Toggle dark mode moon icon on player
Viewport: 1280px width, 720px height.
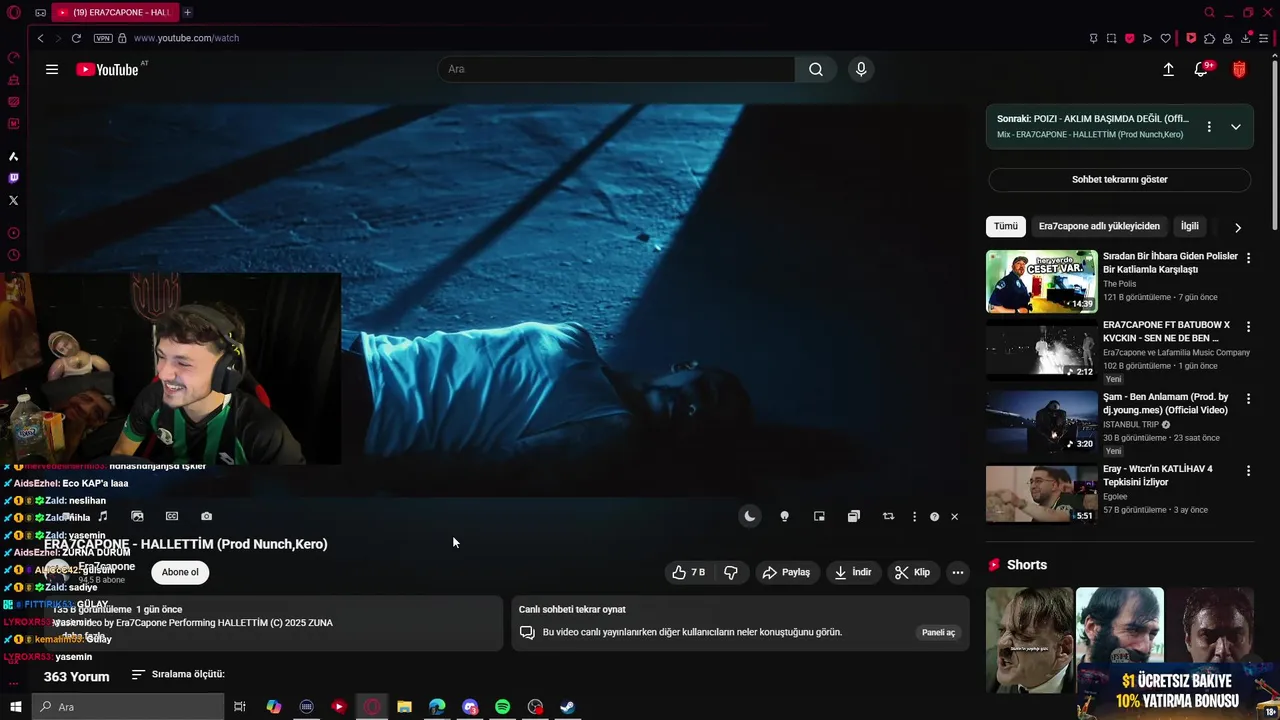click(x=749, y=516)
